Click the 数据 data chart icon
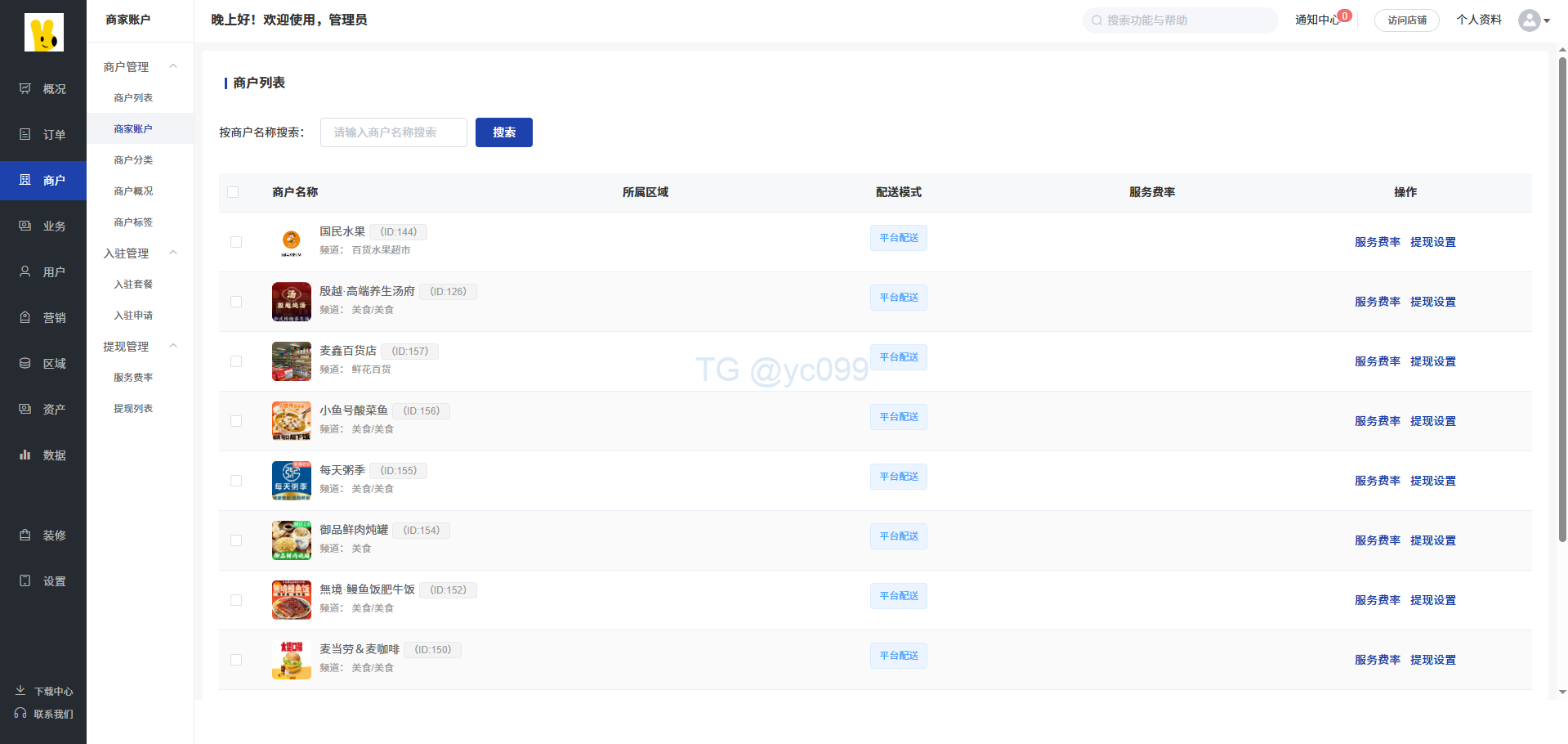This screenshot has height=744, width=1568. click(x=25, y=455)
